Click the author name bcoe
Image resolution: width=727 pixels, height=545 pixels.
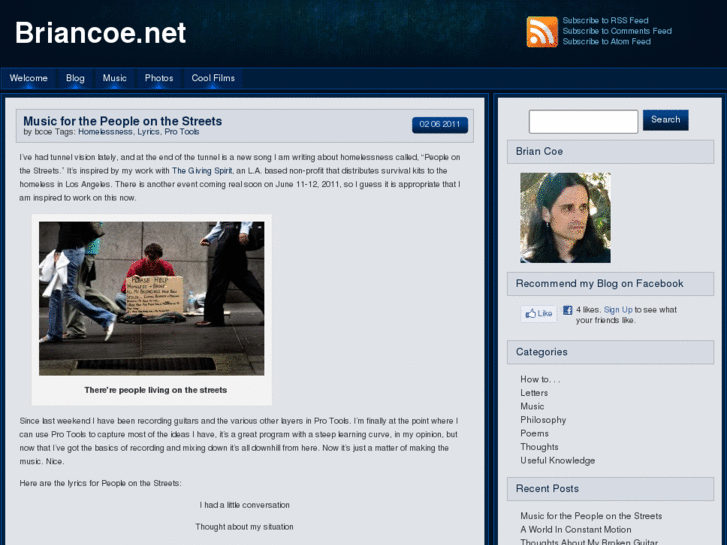(x=43, y=132)
